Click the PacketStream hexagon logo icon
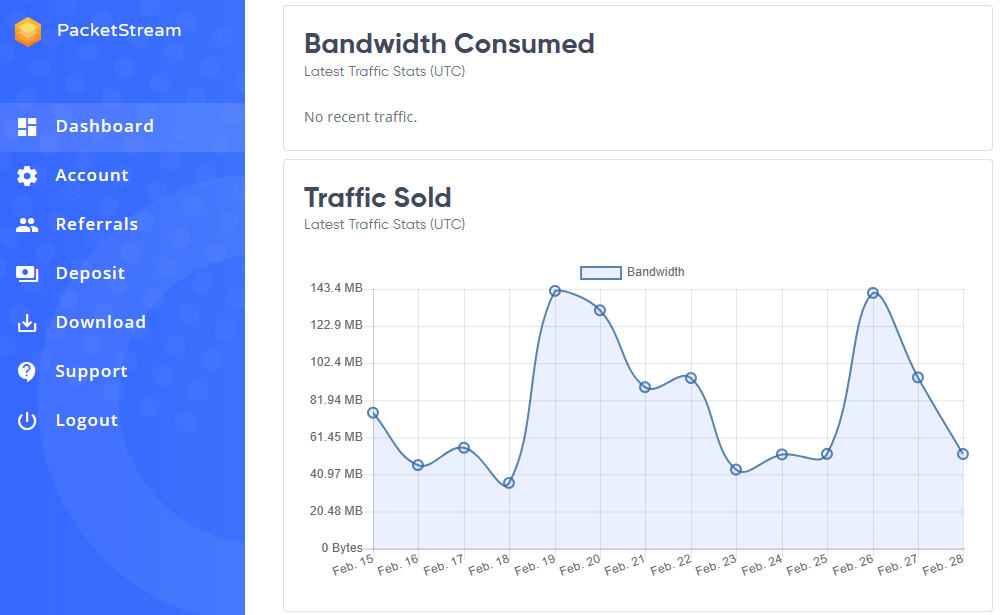Image resolution: width=1000 pixels, height=615 pixels. [28, 31]
